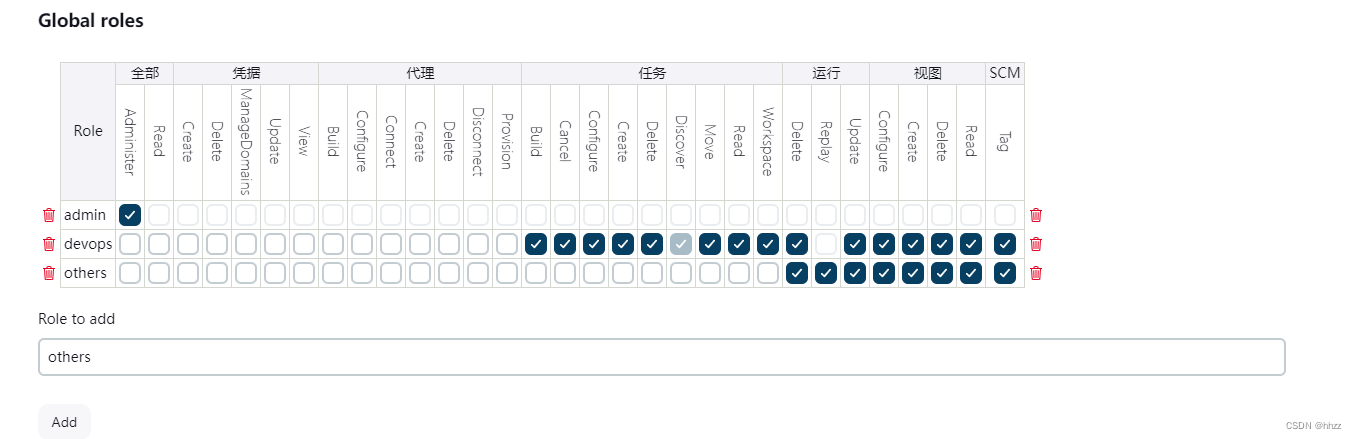Uncheck Administer permission for admin role
Viewport: 1357px width, 439px height.
[130, 215]
